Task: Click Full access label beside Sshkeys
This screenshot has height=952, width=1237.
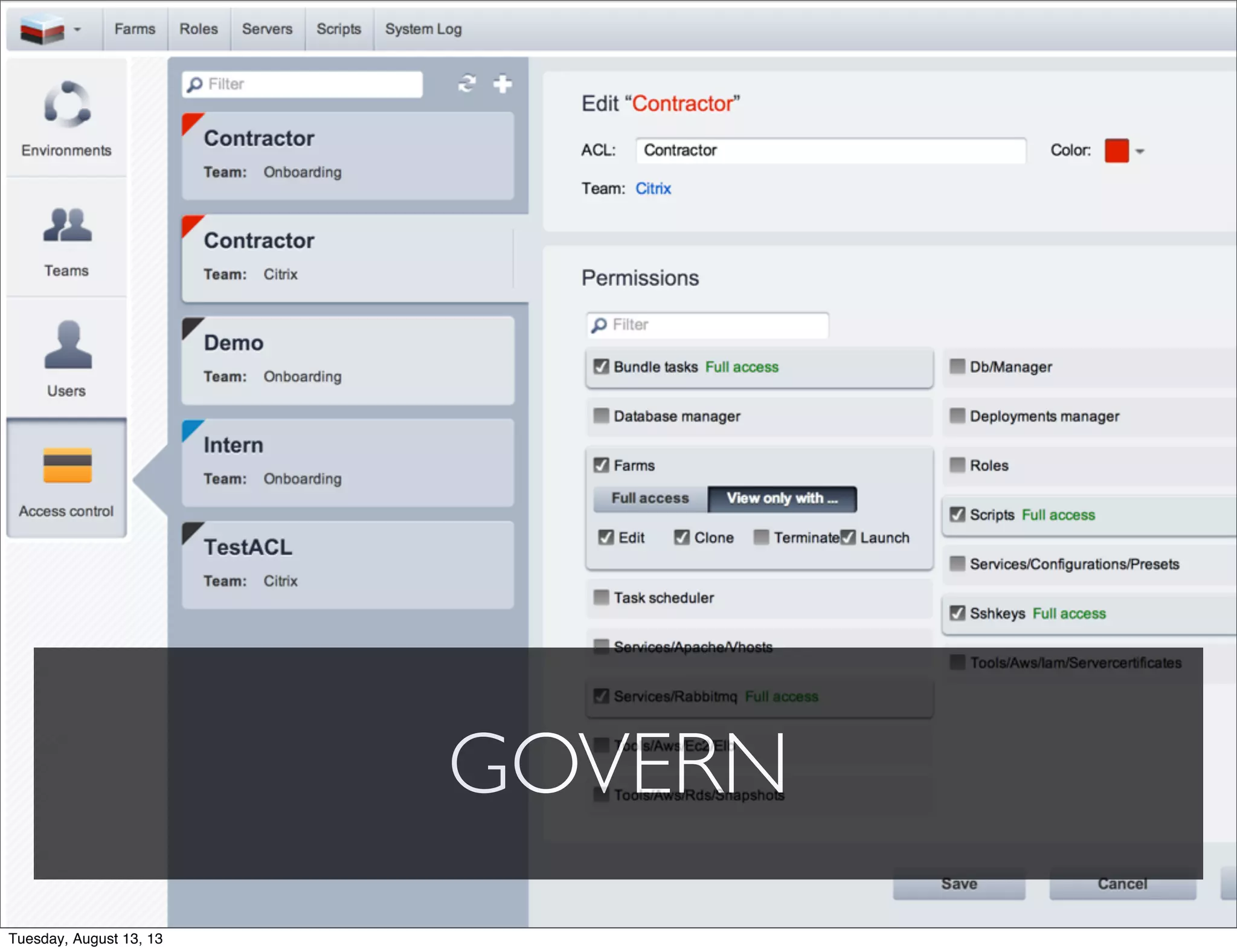Action: tap(1069, 614)
